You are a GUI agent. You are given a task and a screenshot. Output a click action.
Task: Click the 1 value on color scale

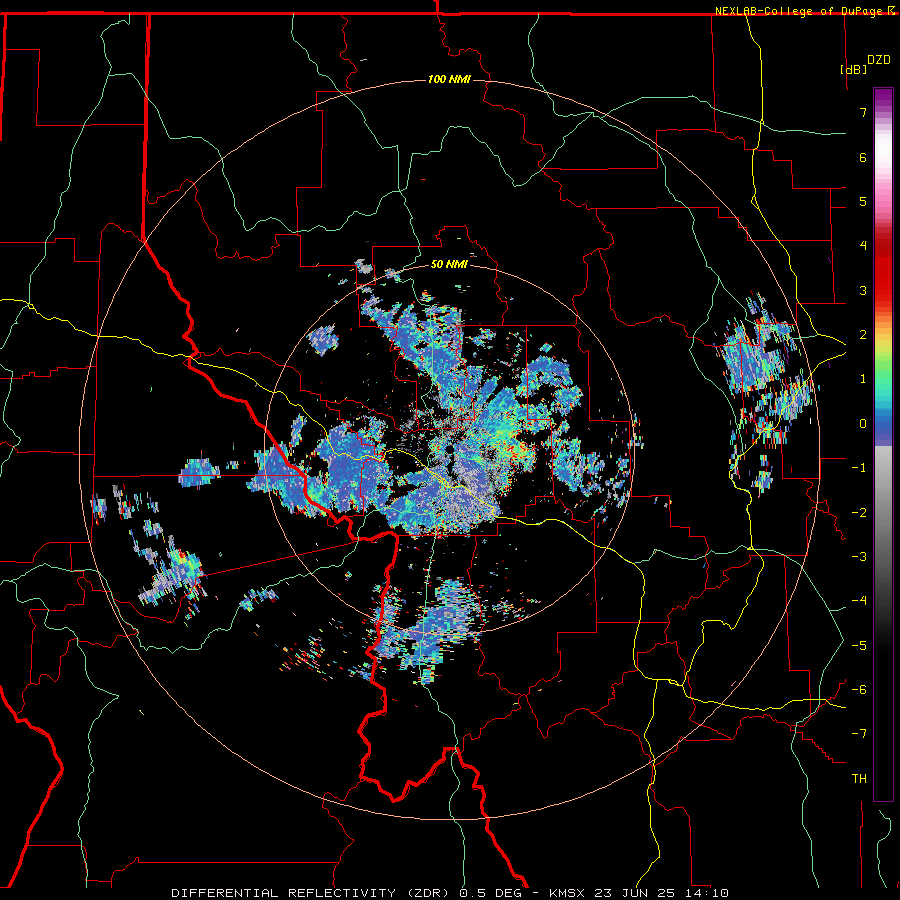tap(863, 379)
